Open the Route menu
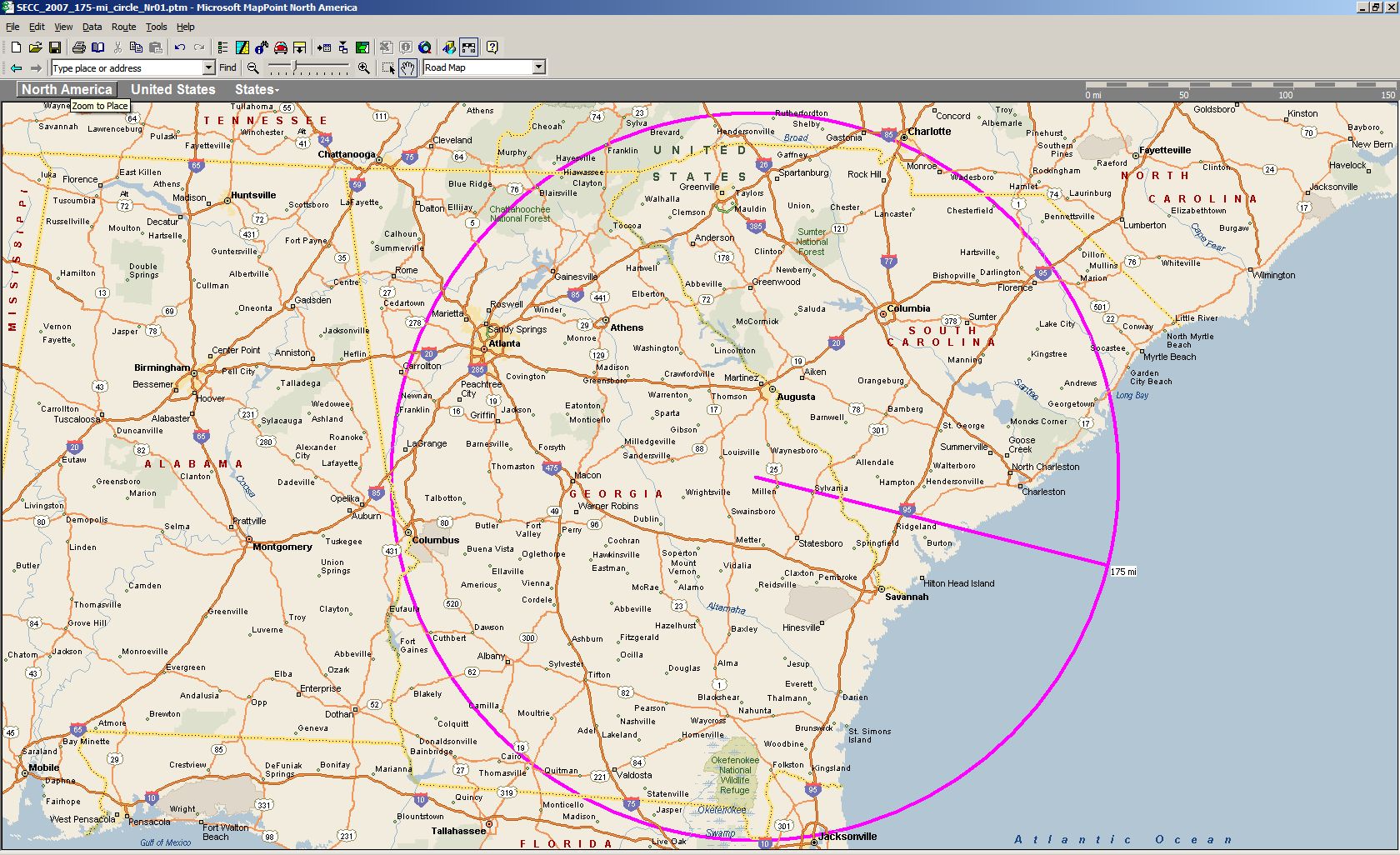The image size is (1400, 855). [x=123, y=27]
